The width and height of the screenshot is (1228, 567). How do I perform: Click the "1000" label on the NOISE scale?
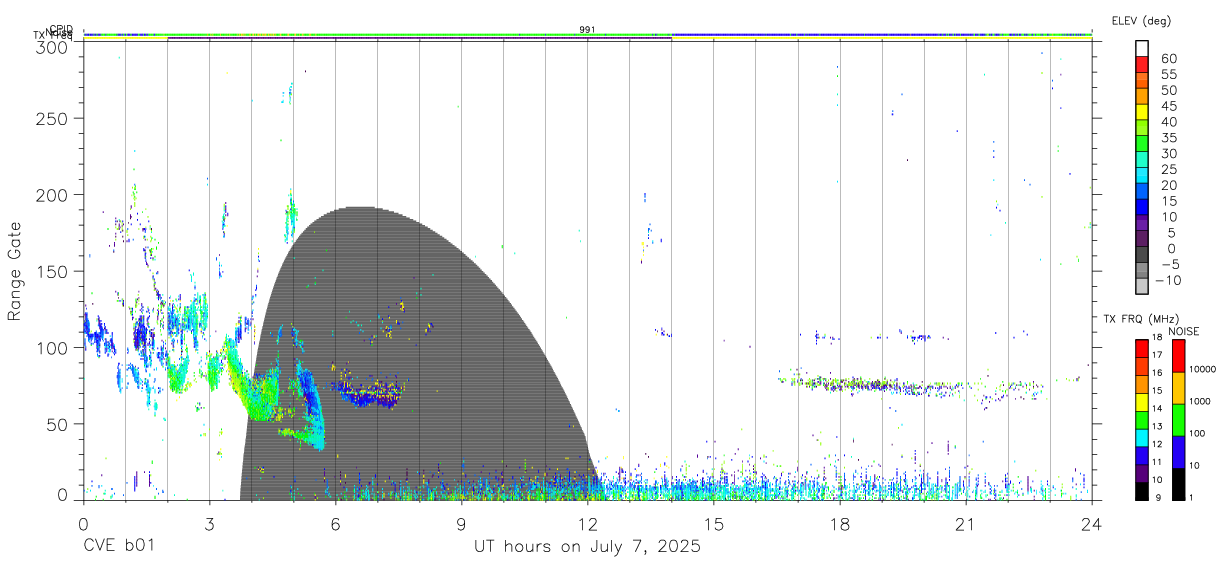pos(1200,401)
